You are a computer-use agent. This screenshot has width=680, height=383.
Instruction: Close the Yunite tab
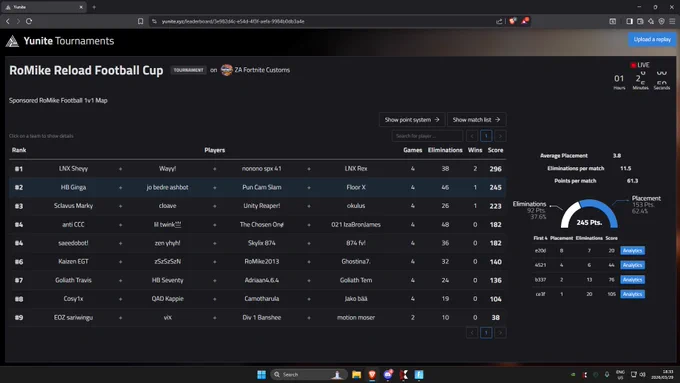click(x=81, y=7)
